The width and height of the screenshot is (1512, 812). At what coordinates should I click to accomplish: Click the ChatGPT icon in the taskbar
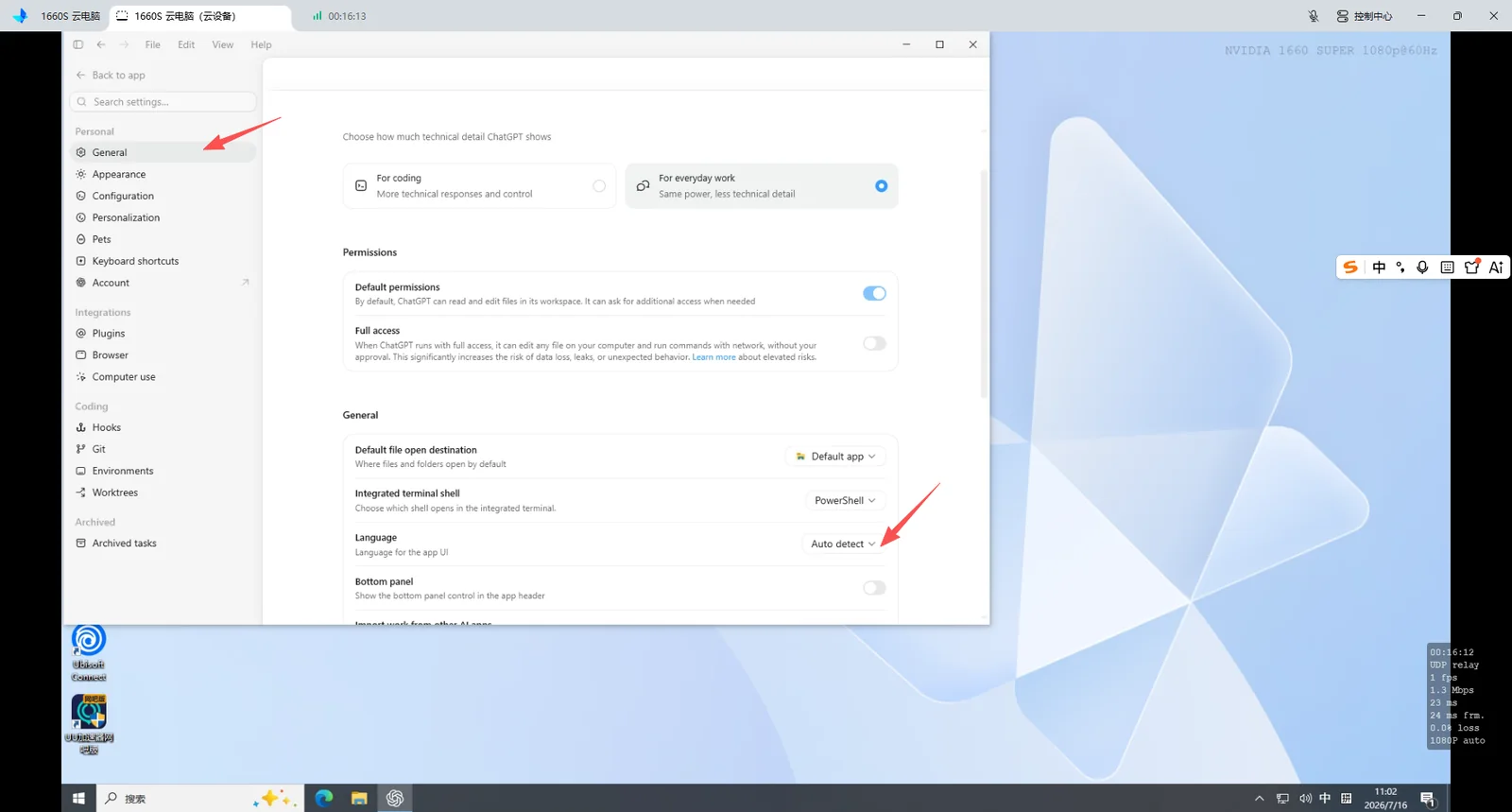pos(395,799)
